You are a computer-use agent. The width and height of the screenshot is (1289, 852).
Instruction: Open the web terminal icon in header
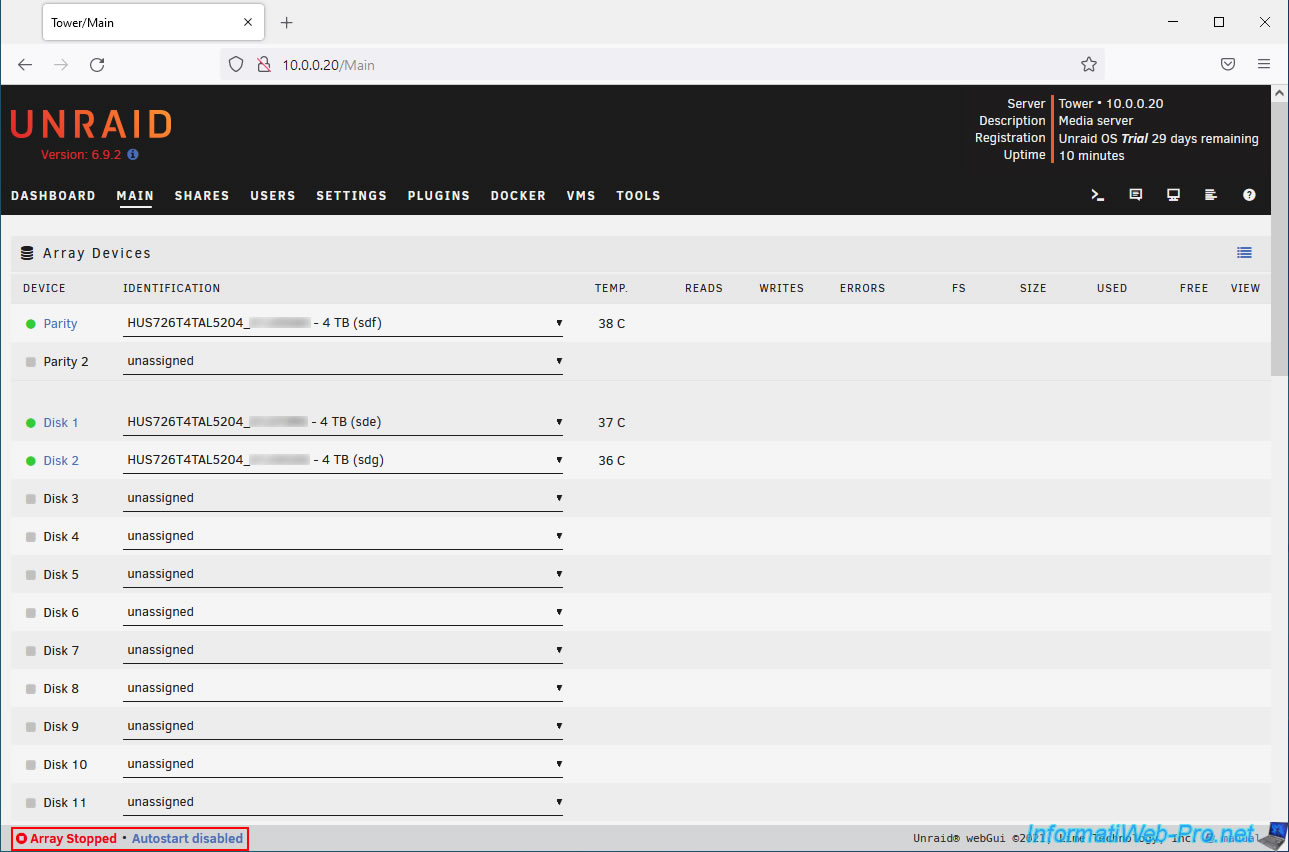coord(1097,196)
